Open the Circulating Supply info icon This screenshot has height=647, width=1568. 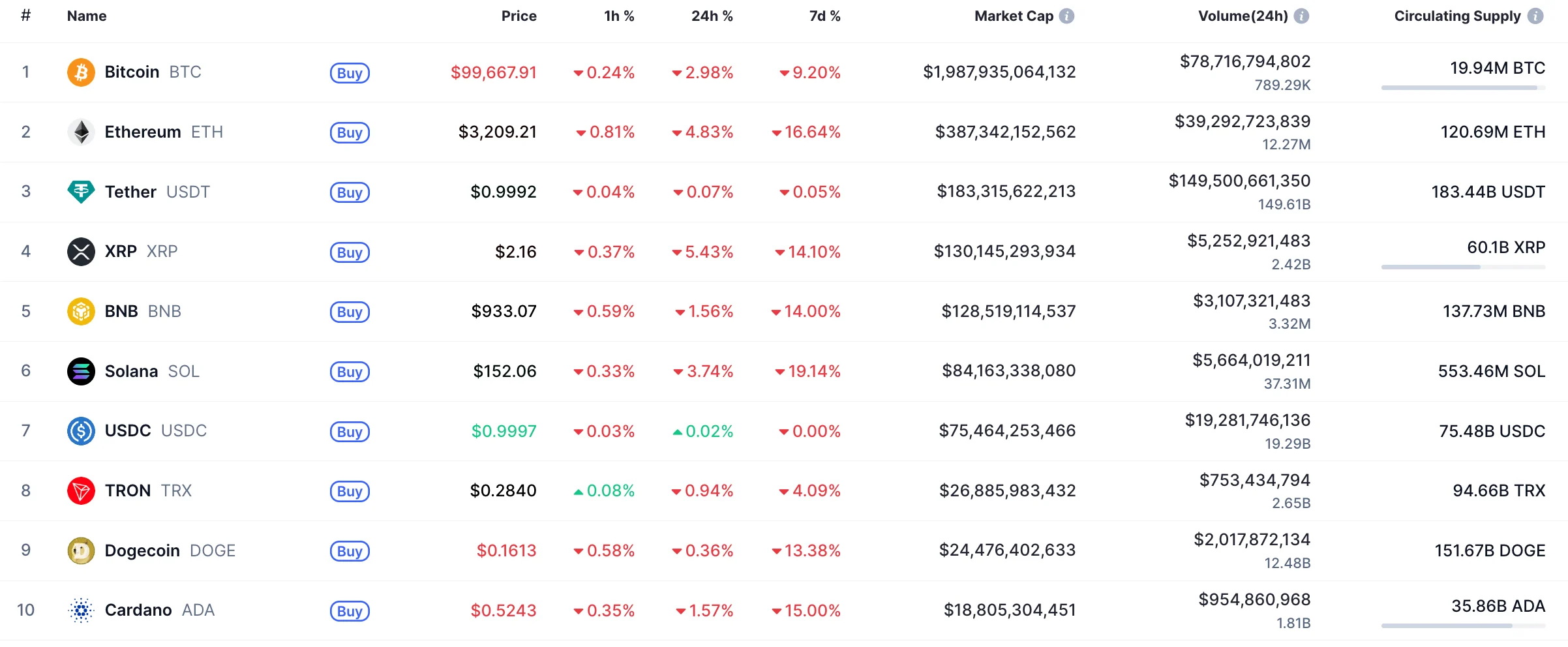[x=1536, y=16]
